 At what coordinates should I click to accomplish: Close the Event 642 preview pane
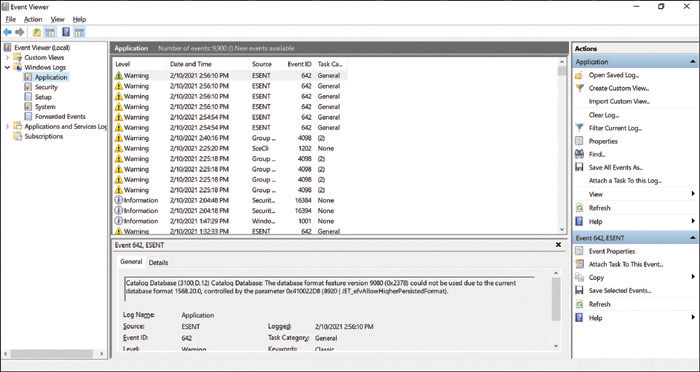tap(558, 245)
